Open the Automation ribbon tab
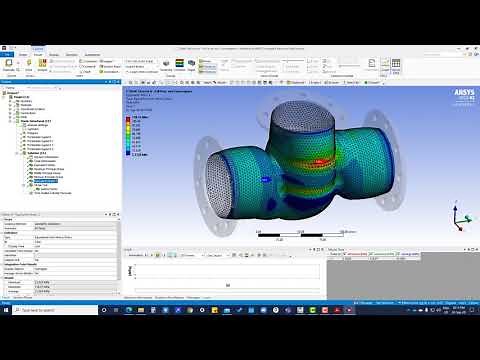Image resolution: width=480 pixels, height=360 pixels. point(92,55)
